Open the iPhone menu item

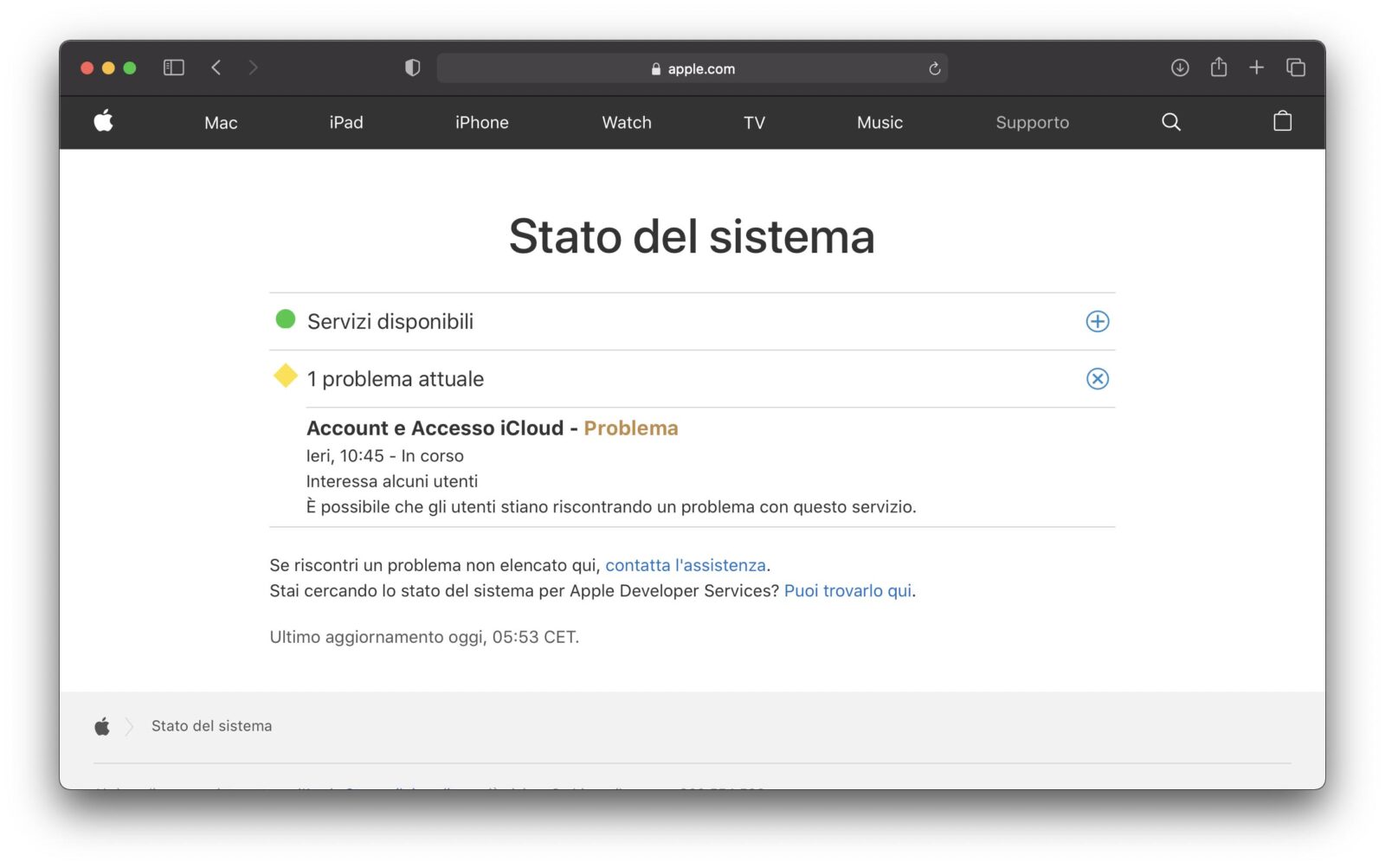pyautogui.click(x=482, y=123)
